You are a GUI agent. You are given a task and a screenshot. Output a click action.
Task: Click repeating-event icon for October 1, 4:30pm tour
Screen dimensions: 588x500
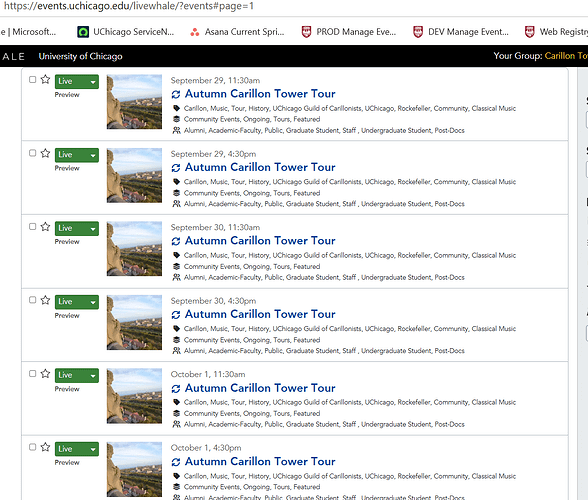(x=176, y=462)
